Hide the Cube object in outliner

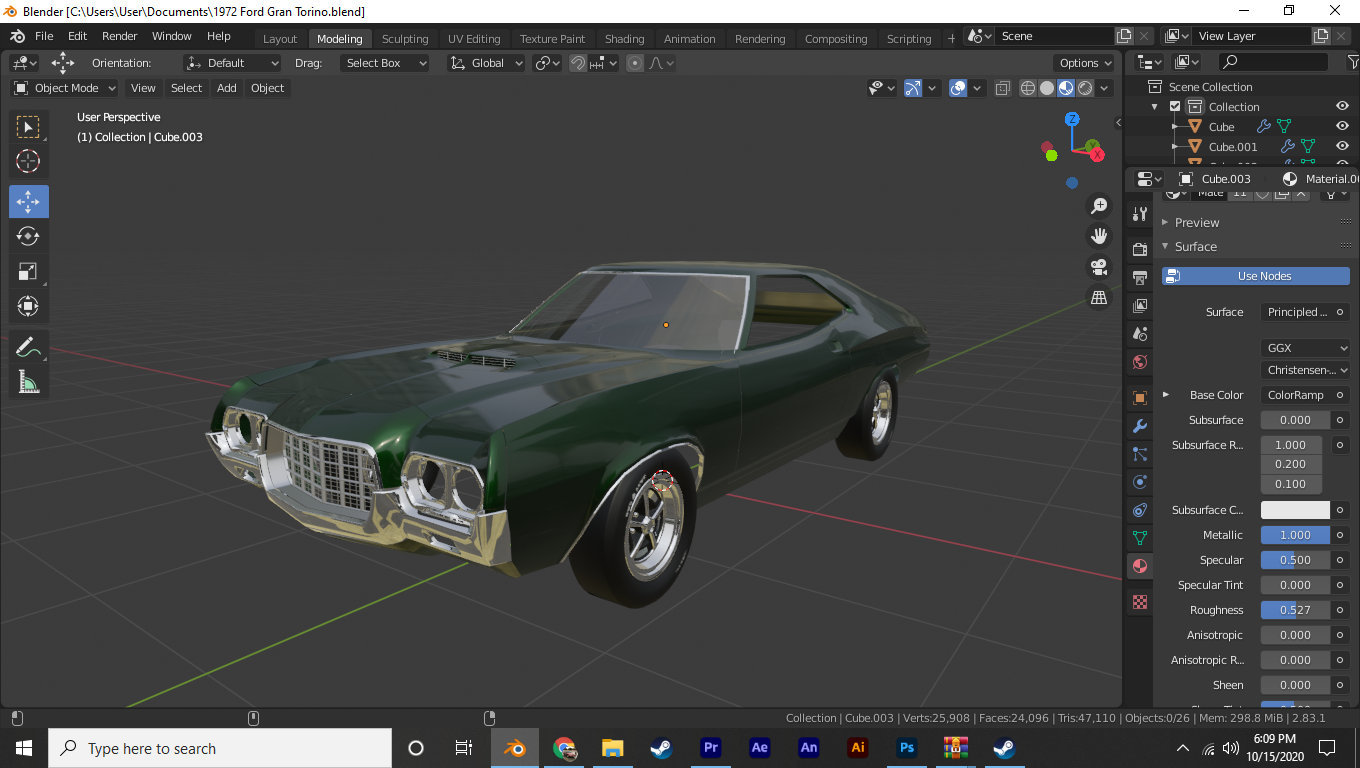point(1342,127)
